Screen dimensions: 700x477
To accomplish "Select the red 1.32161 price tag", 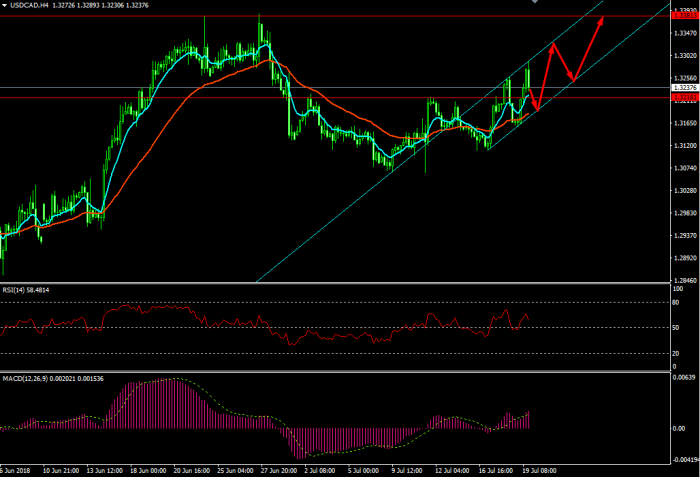I will [x=685, y=97].
